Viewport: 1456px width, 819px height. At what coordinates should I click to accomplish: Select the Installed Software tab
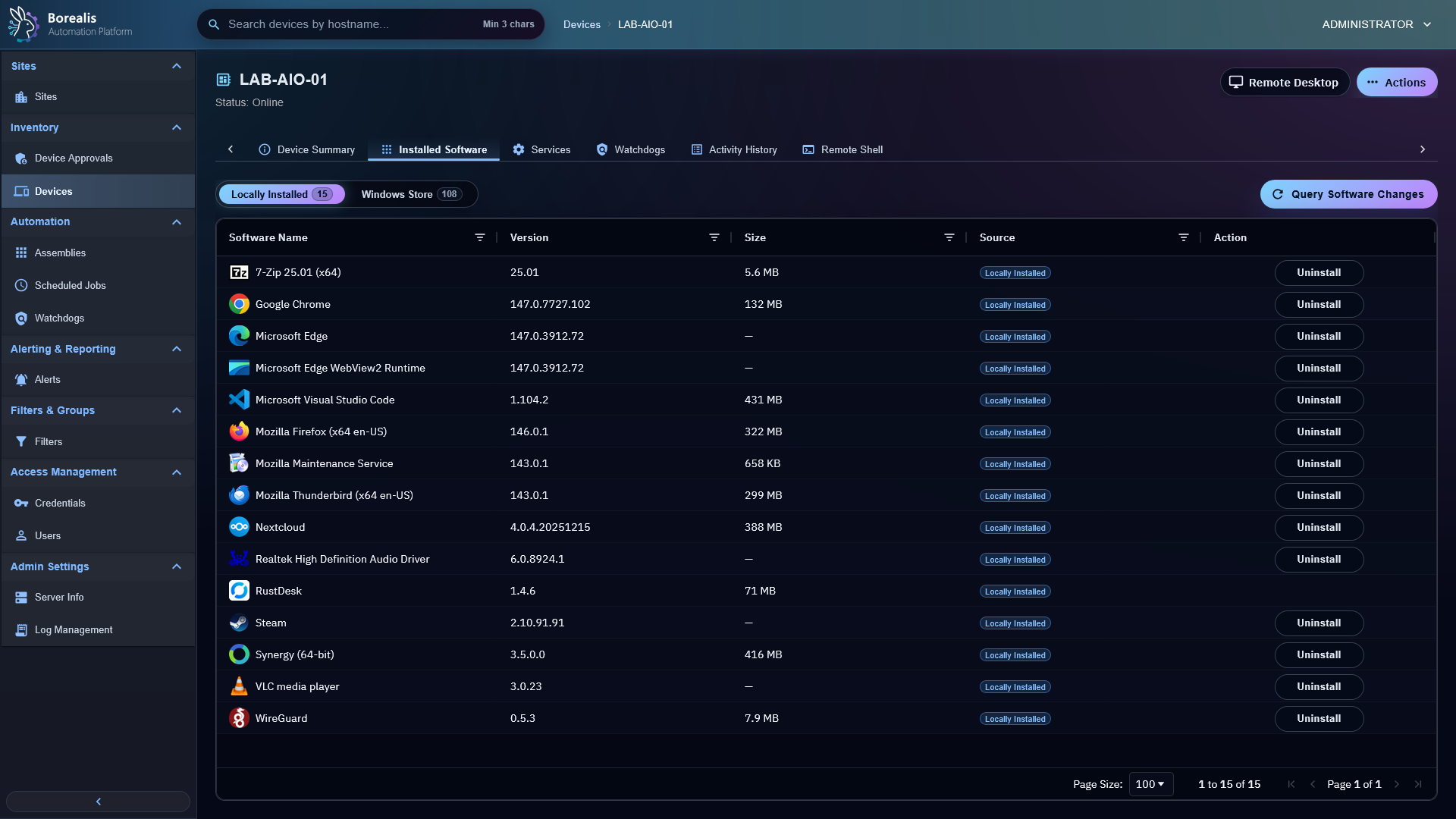(434, 149)
